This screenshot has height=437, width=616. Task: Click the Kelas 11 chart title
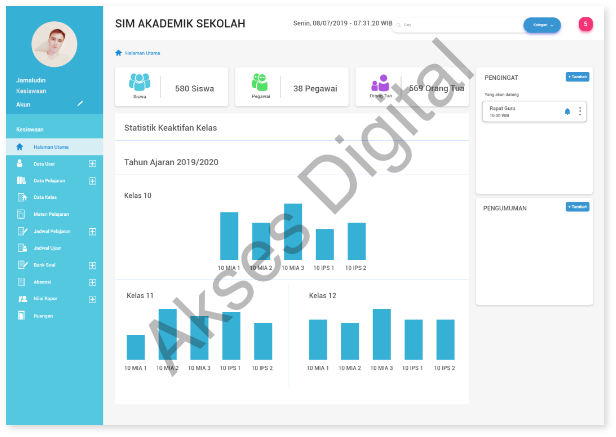pos(140,295)
